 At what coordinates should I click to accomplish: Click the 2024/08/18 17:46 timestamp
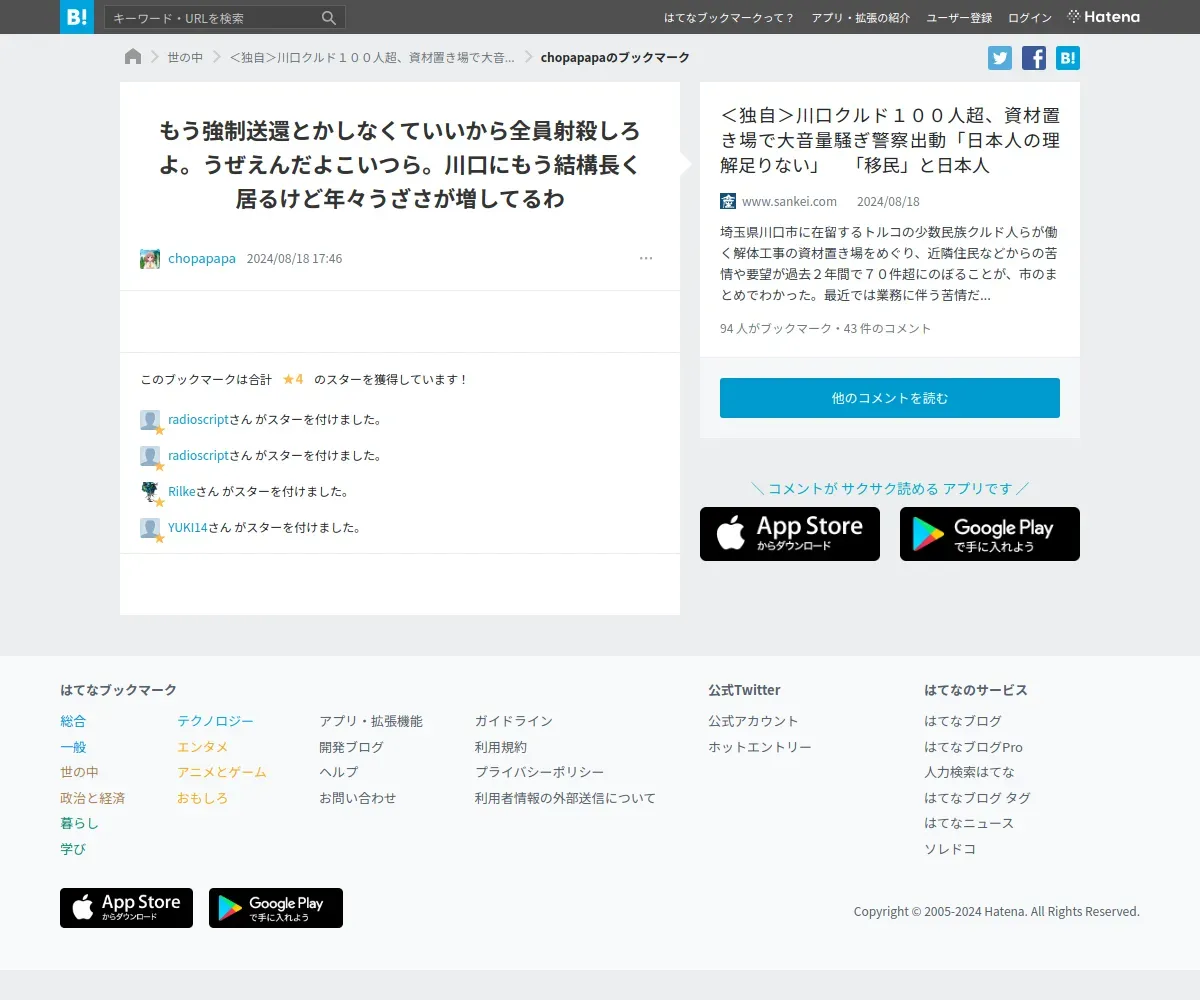tap(294, 259)
